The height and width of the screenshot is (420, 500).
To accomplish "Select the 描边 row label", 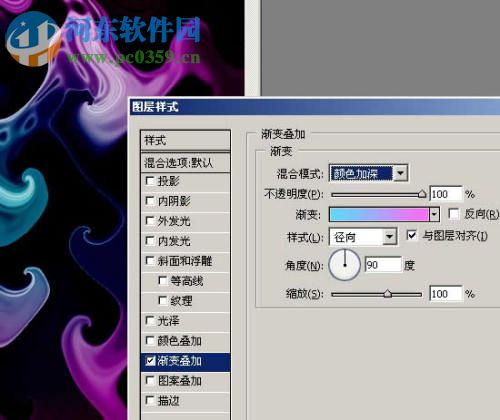I will (168, 400).
